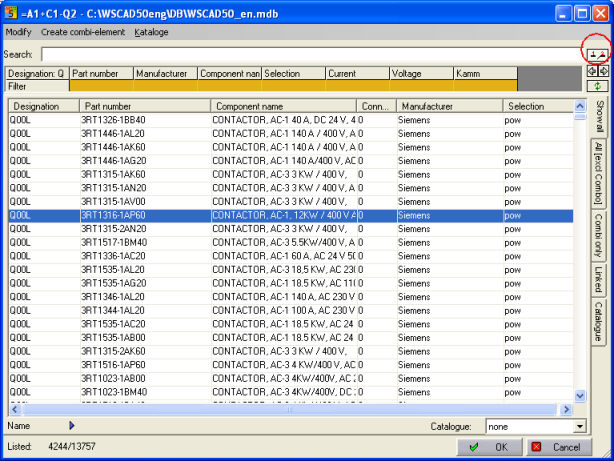Open the Kataloge menu
The image size is (614, 461).
point(151,32)
